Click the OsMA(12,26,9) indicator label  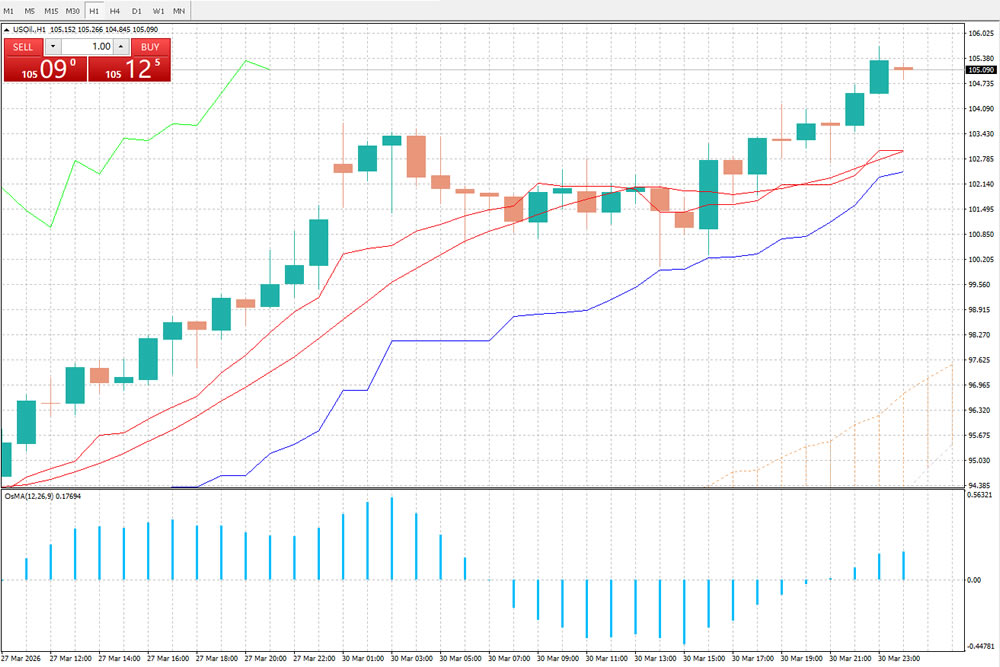click(x=28, y=495)
